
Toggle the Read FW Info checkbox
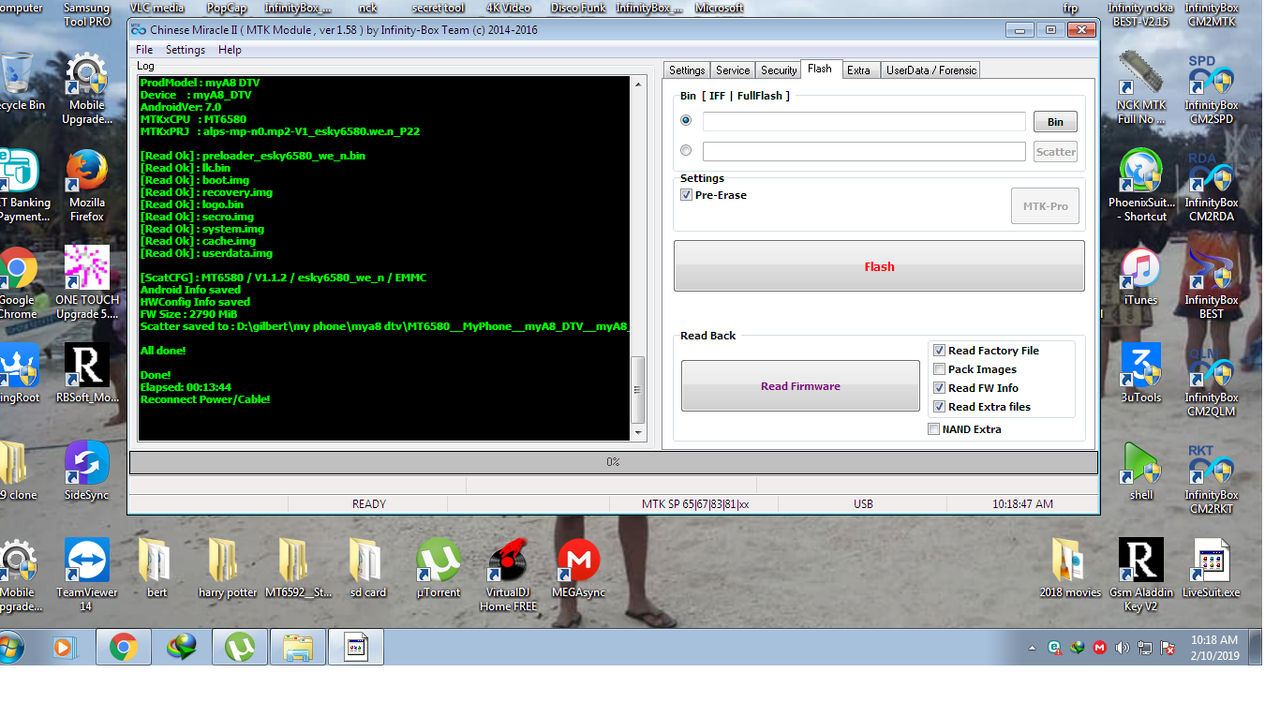[939, 388]
